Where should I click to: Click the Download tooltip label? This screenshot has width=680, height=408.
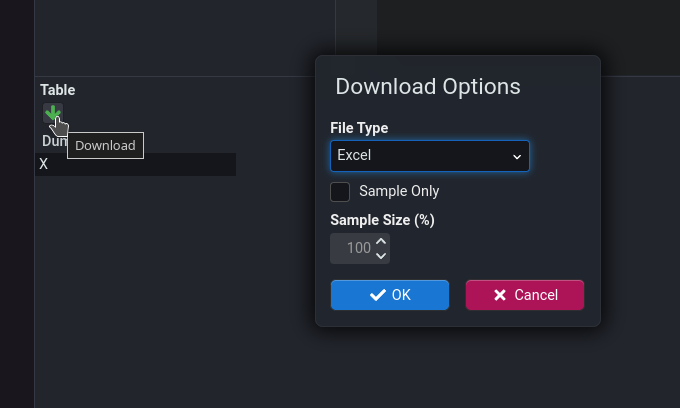pos(105,146)
